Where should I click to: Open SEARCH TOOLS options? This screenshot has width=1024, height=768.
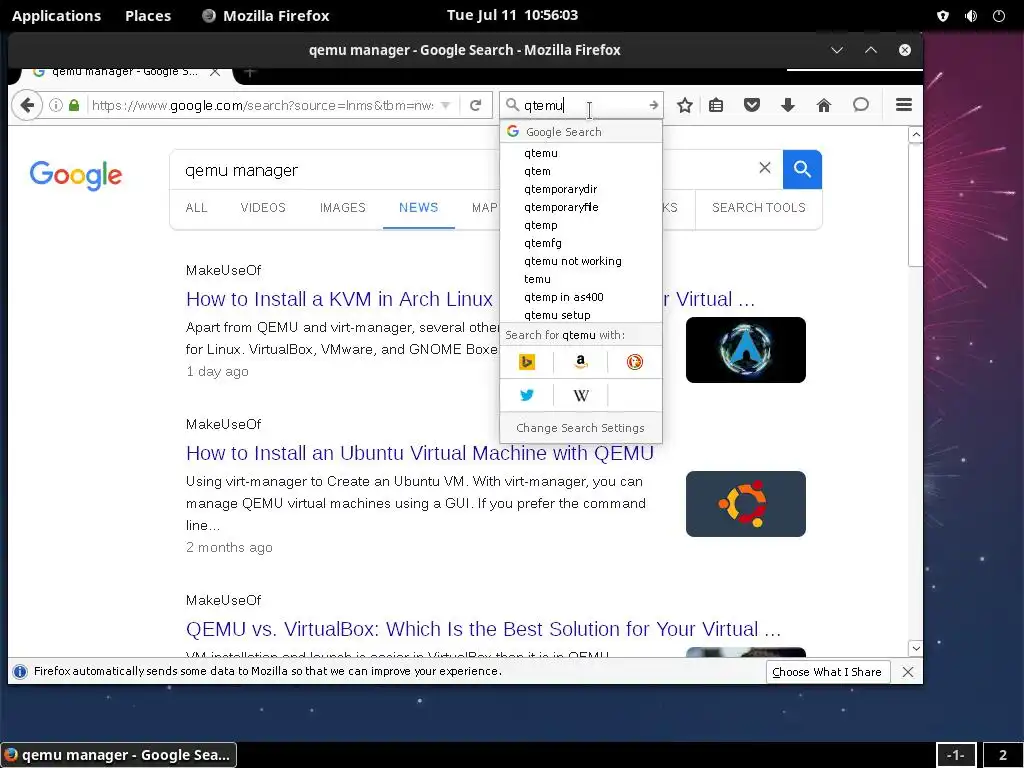[758, 208]
